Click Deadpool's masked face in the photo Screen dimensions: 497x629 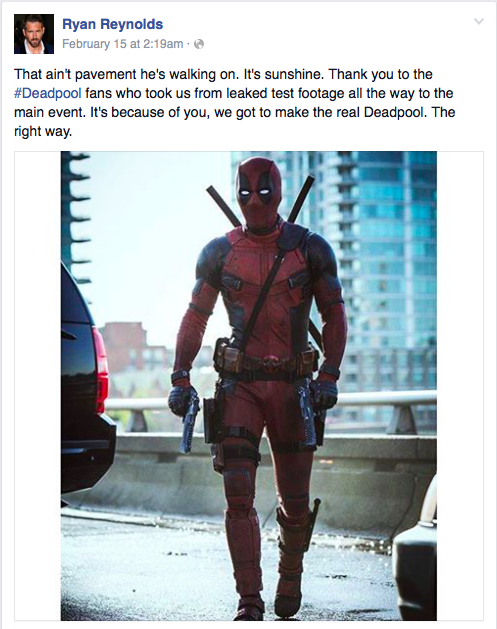coord(257,193)
